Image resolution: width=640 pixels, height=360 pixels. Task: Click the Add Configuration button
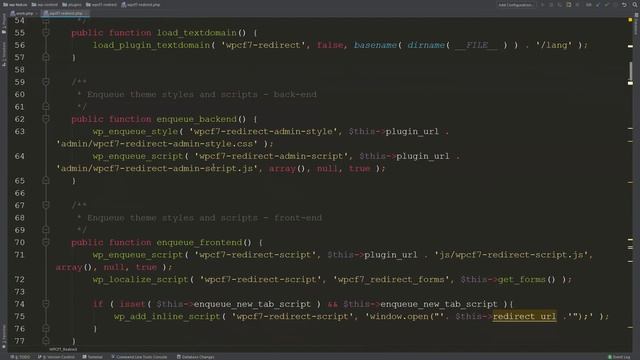coord(515,5)
